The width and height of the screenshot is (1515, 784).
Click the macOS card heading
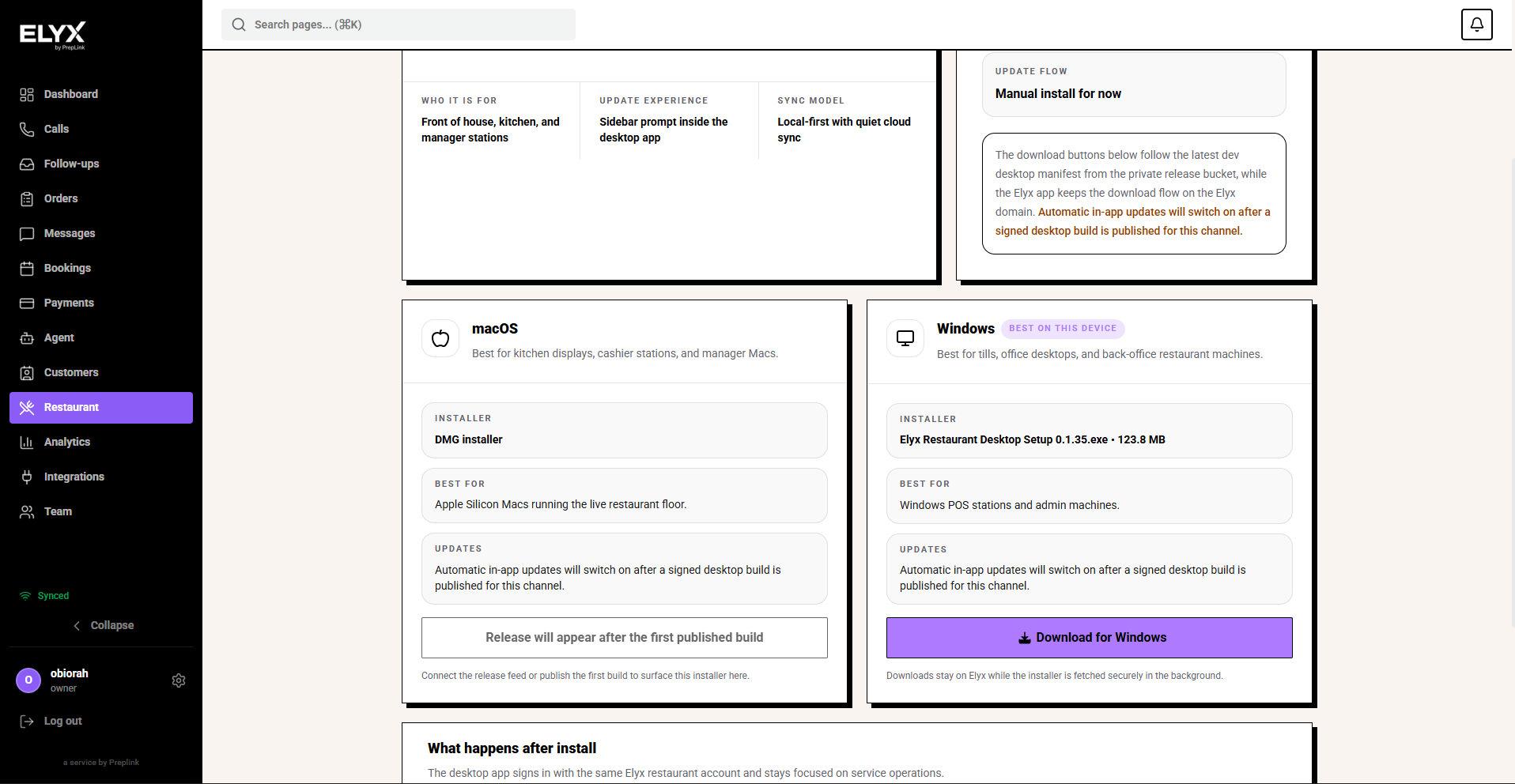coord(495,329)
